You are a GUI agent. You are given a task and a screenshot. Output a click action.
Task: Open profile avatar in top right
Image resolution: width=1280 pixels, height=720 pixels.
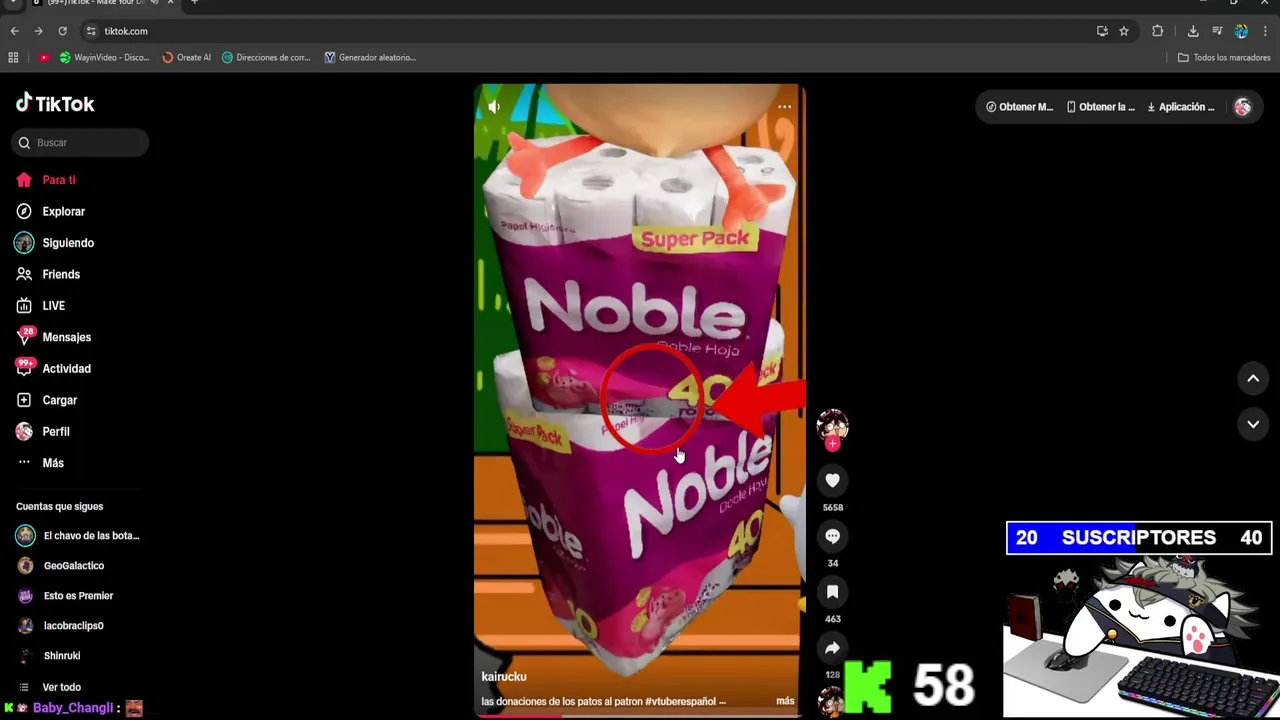pos(1242,107)
